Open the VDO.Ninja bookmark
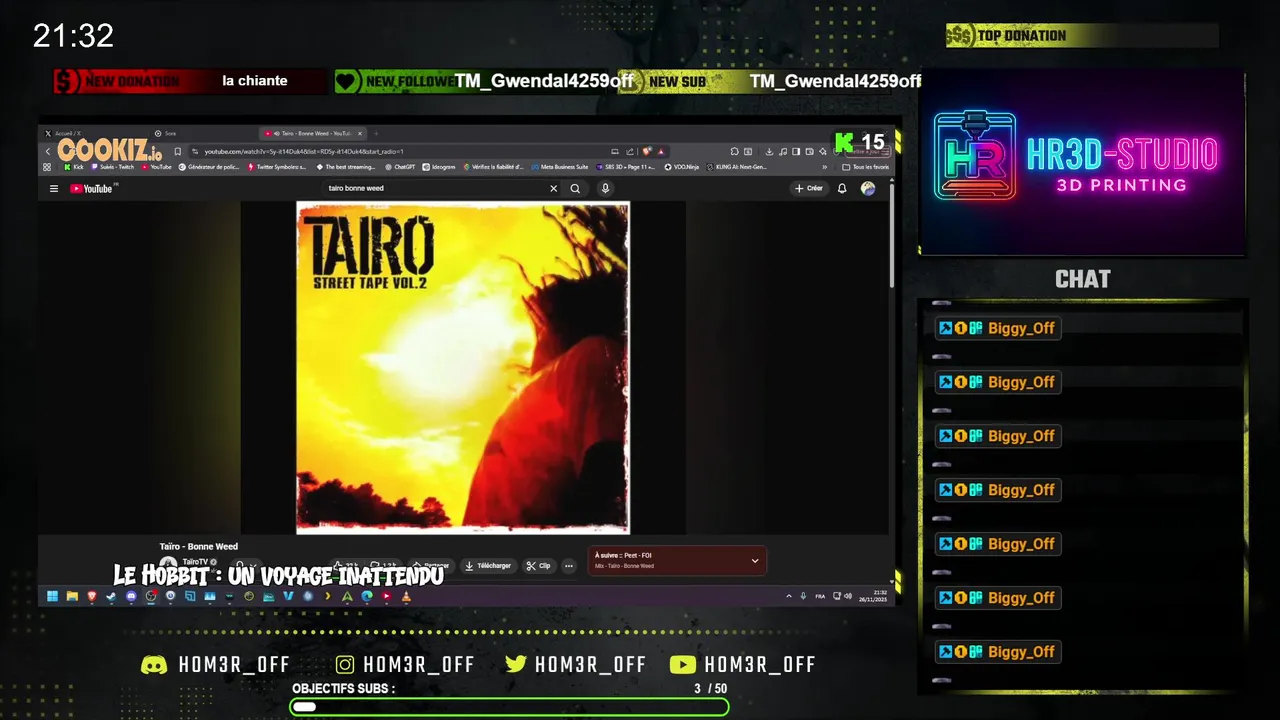 click(682, 167)
